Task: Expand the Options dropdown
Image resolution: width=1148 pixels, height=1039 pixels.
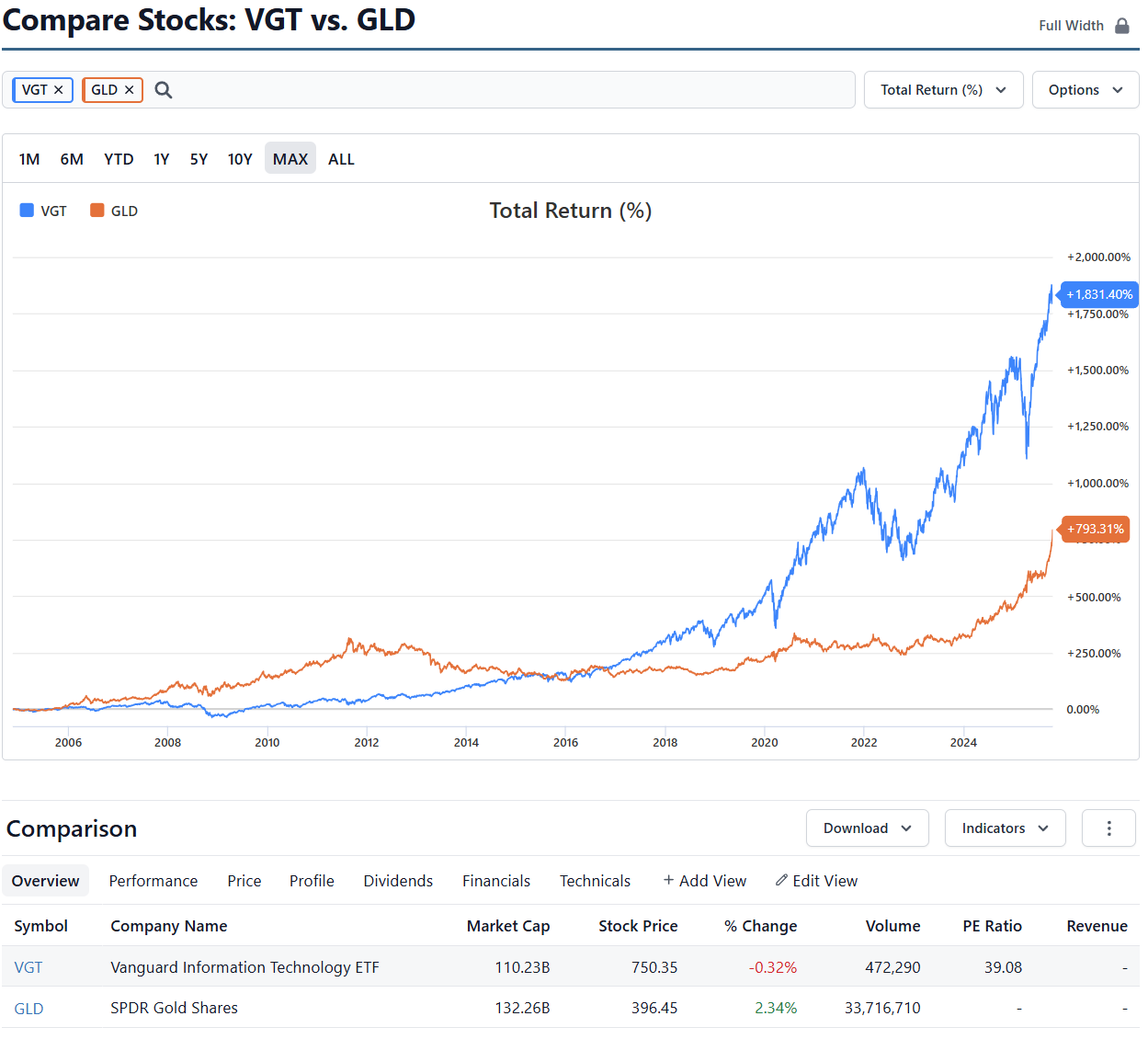Action: click(x=1085, y=90)
